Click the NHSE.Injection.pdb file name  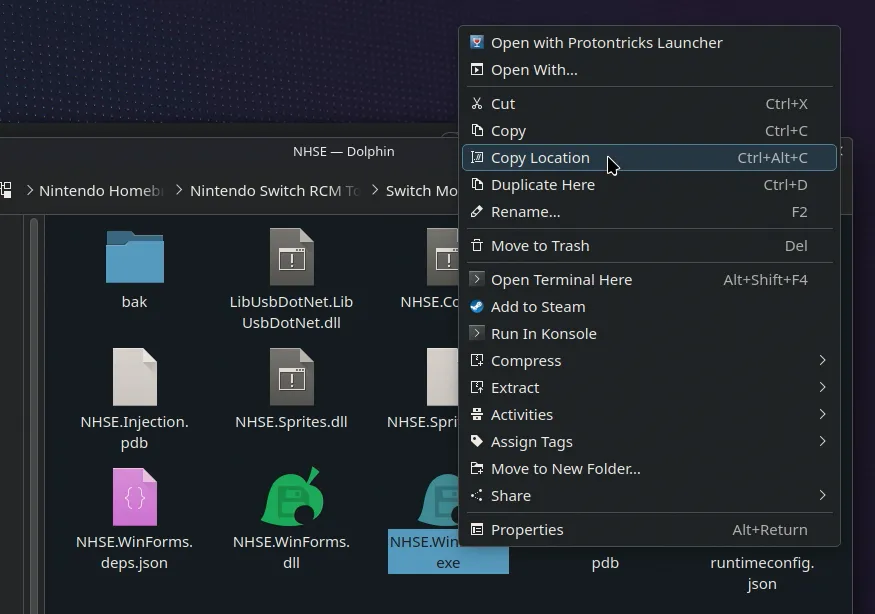coord(134,432)
